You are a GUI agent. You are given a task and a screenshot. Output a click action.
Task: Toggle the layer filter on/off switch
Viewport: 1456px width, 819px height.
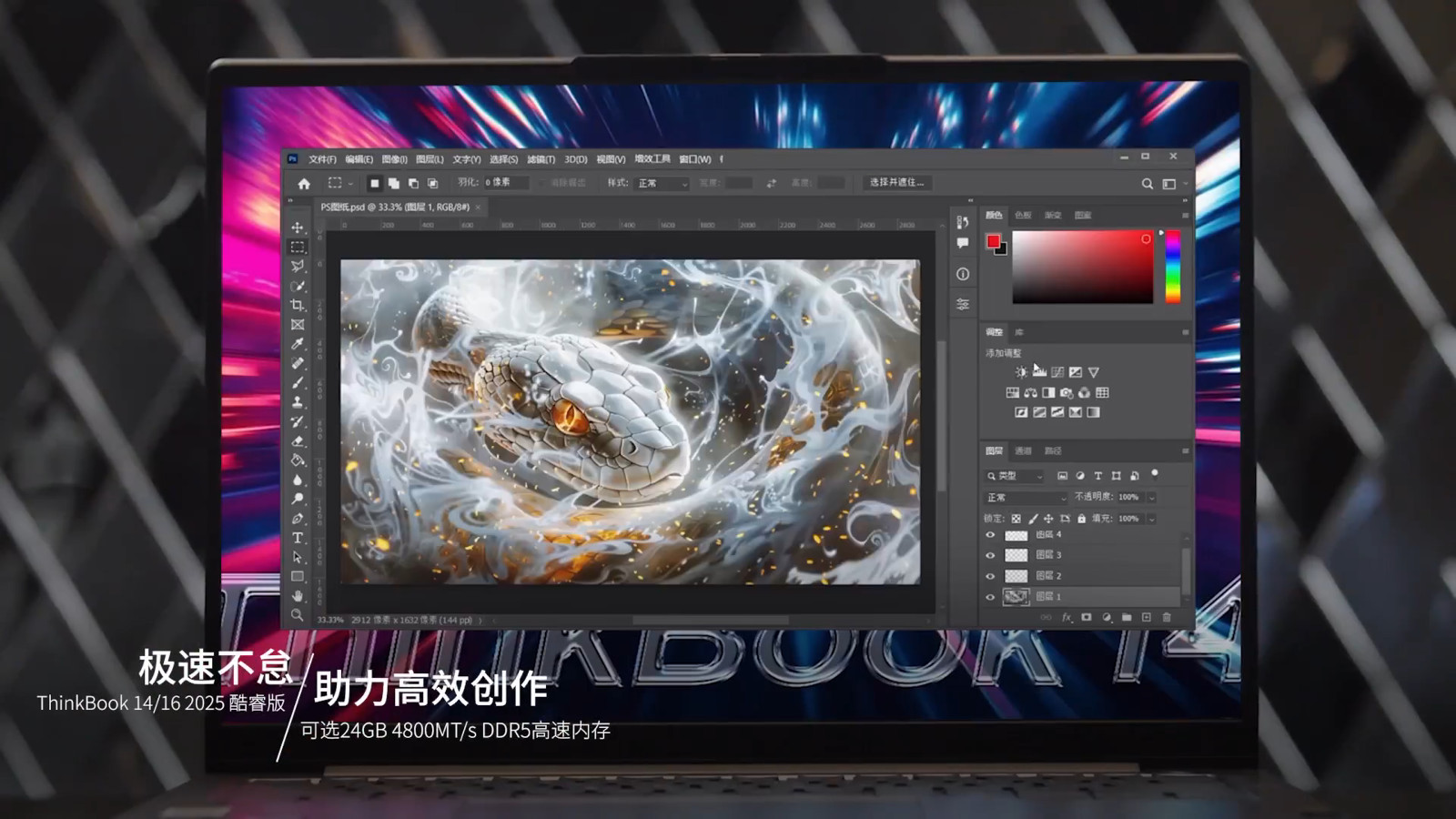[x=1155, y=474]
